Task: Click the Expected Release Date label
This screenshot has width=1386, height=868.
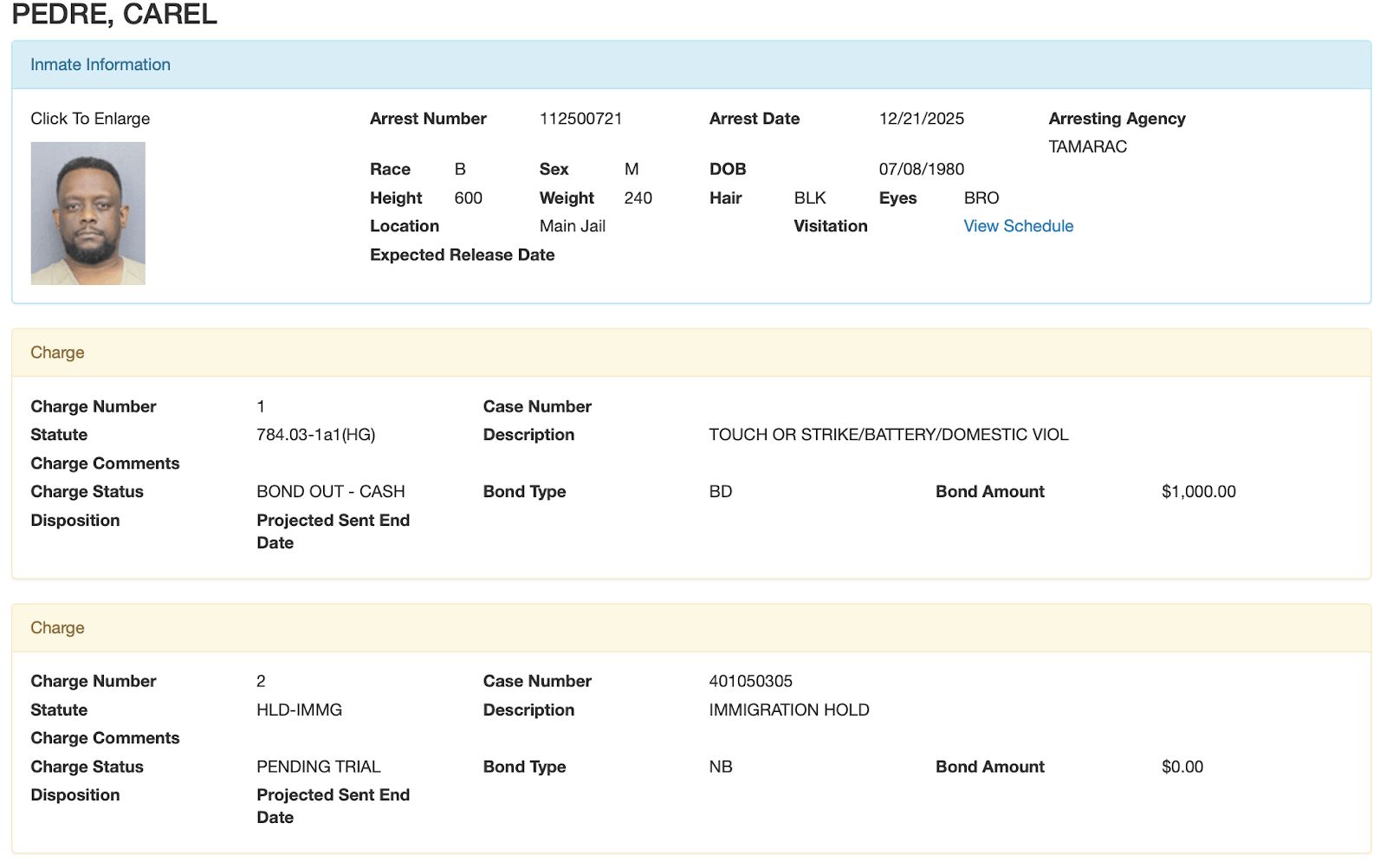Action: [462, 255]
